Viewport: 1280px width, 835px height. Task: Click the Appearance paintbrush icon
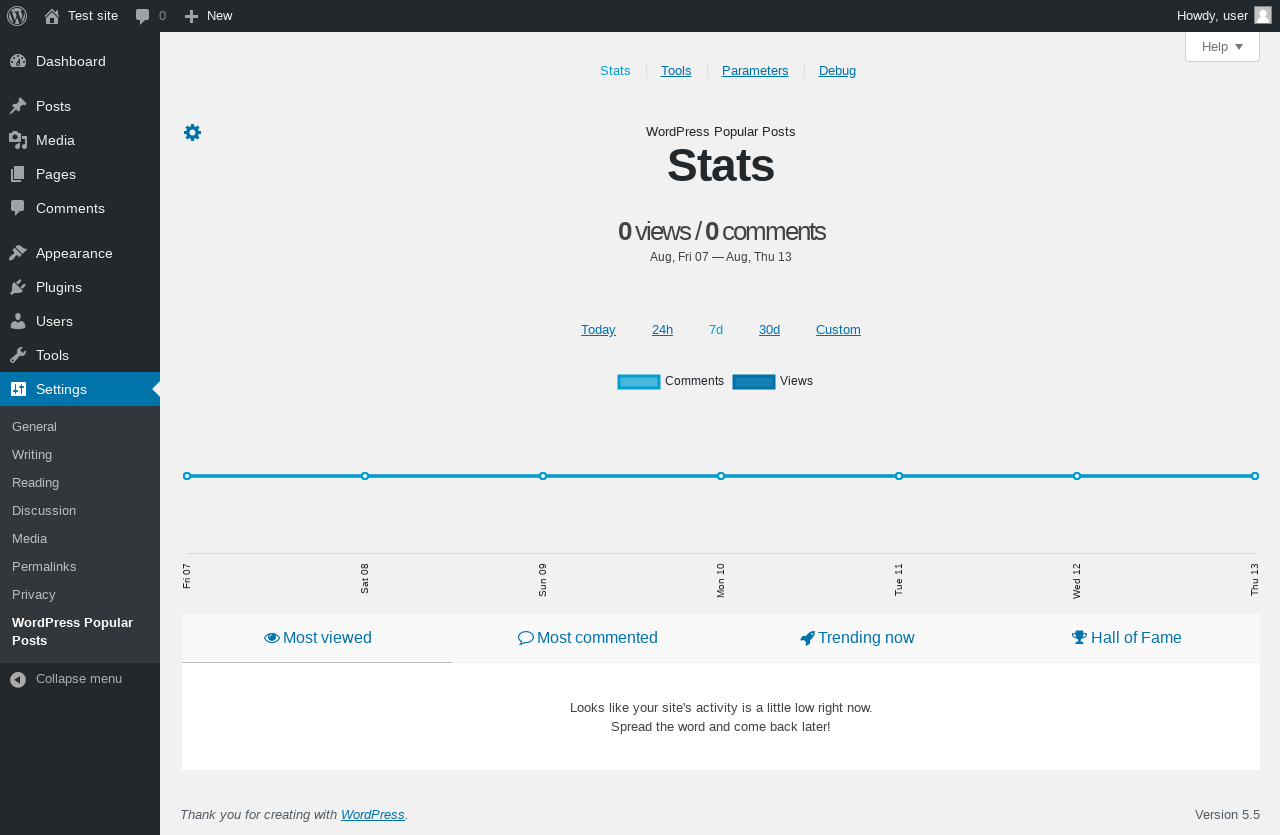(18, 253)
